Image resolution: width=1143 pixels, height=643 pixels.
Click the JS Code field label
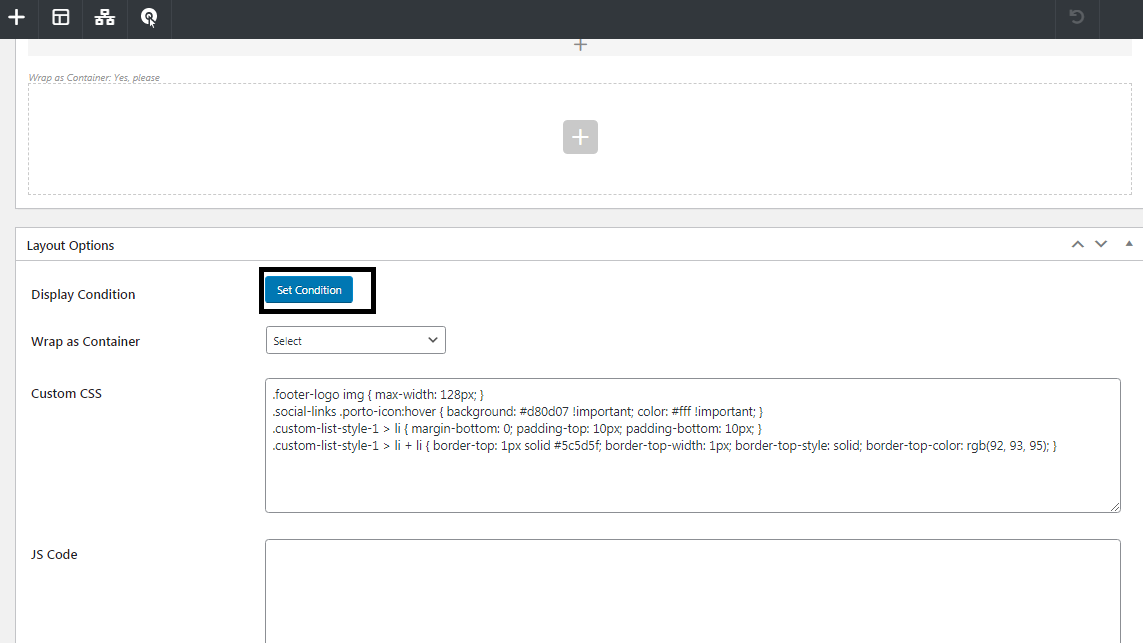pyautogui.click(x=54, y=555)
